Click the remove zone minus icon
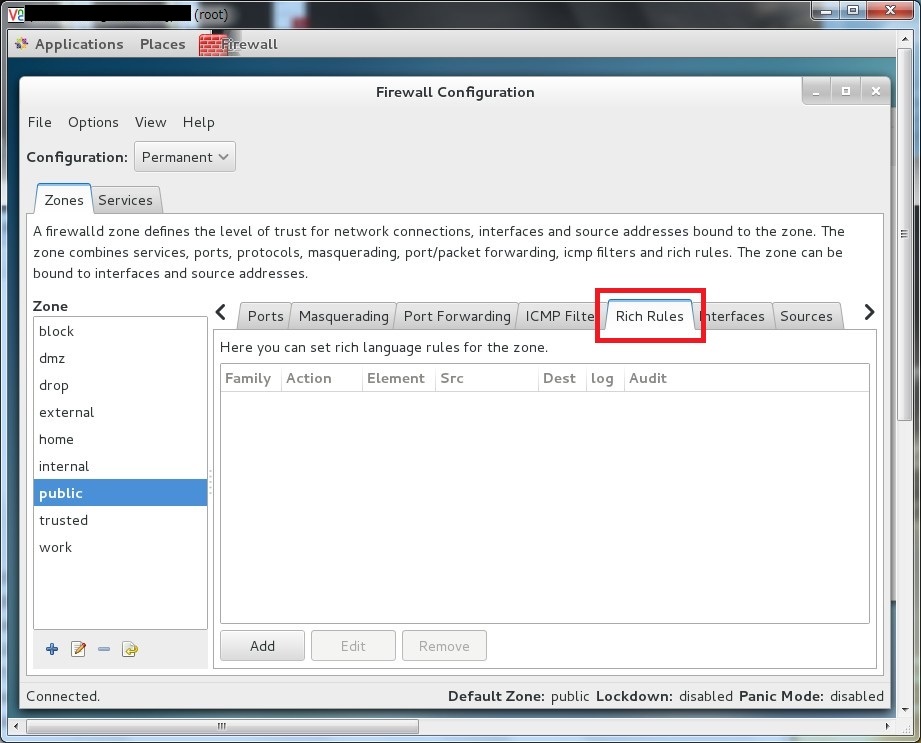Screen dimensions: 921x743 (104, 649)
